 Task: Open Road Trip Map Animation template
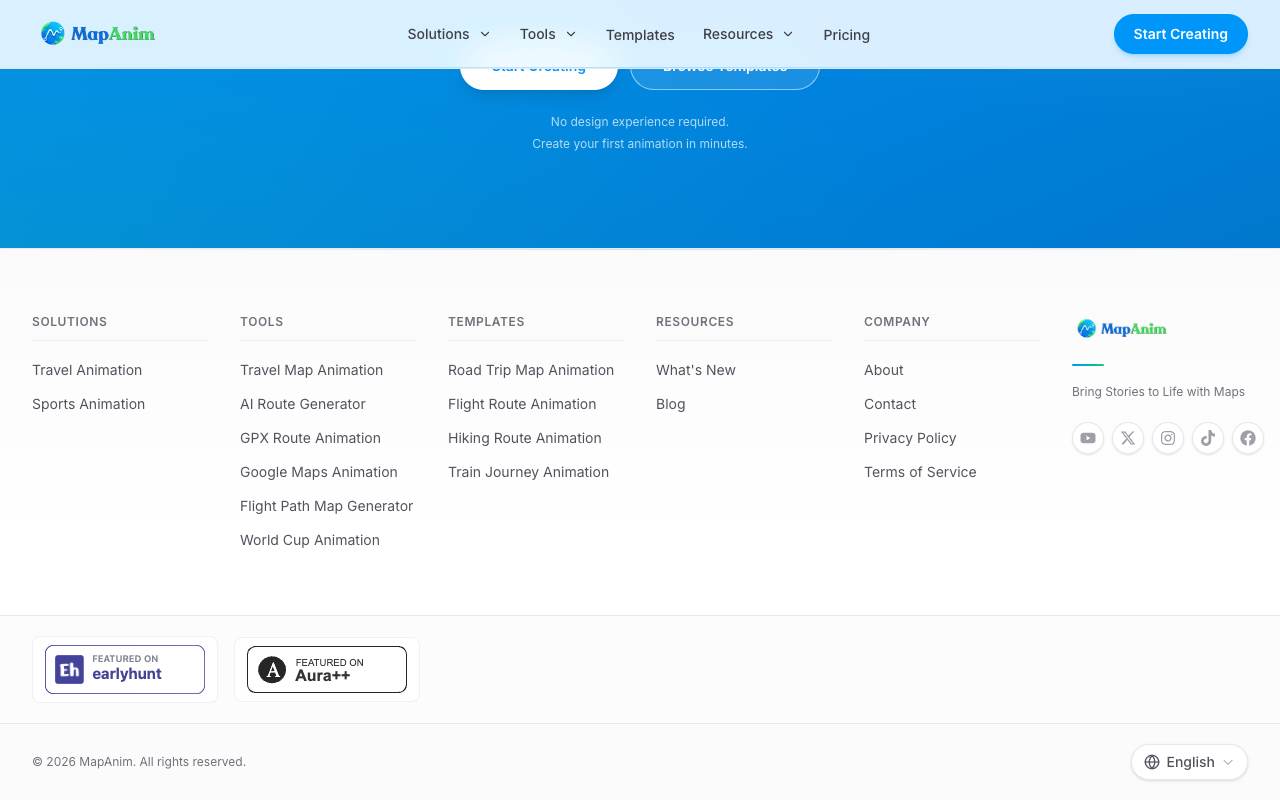(531, 370)
